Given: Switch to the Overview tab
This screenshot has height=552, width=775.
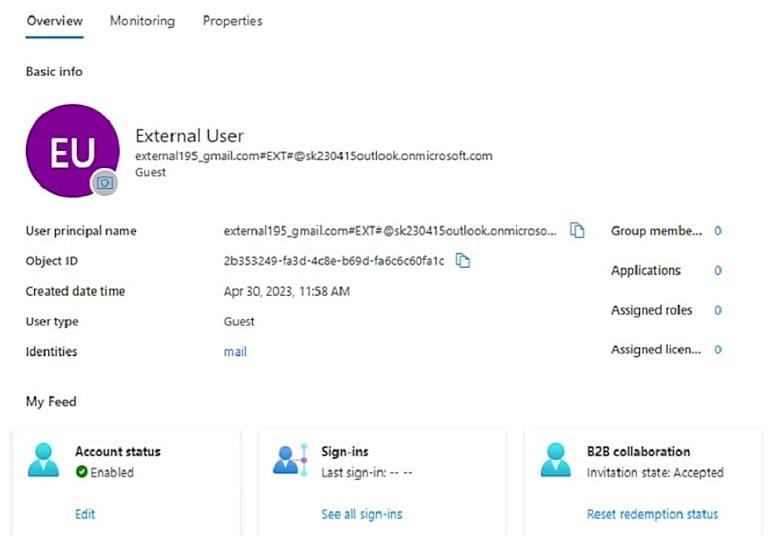Looking at the screenshot, I should 54,21.
